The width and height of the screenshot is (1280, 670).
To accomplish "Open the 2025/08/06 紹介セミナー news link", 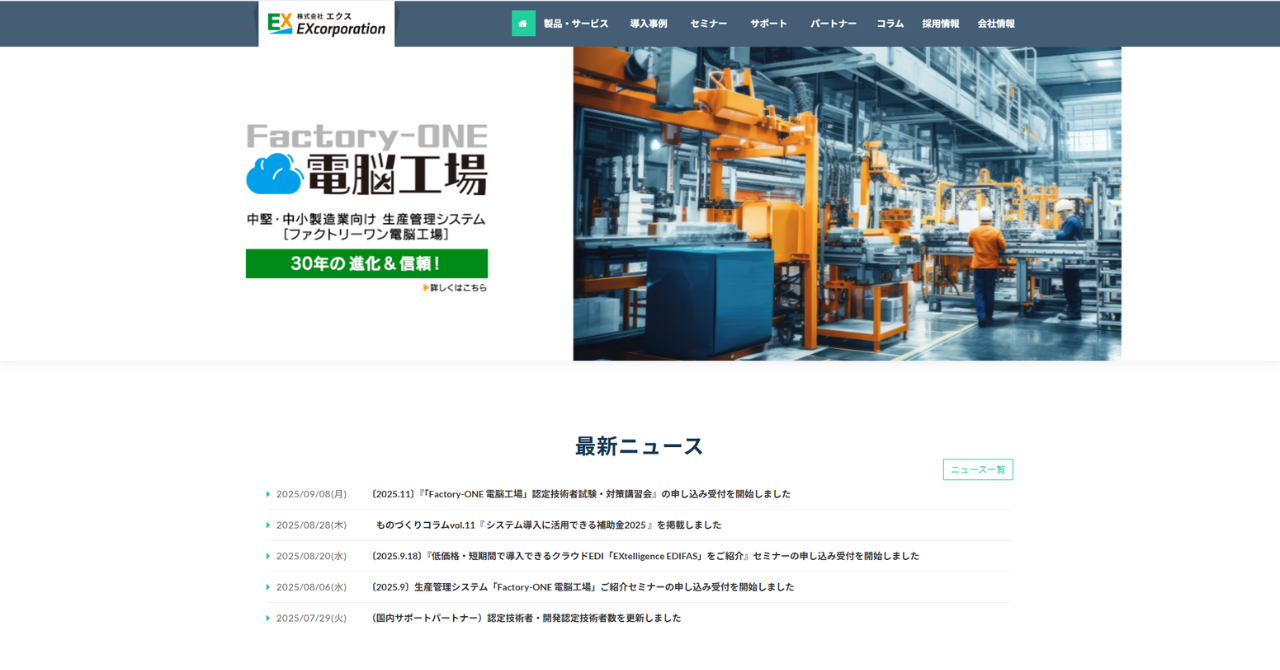I will pyautogui.click(x=582, y=587).
